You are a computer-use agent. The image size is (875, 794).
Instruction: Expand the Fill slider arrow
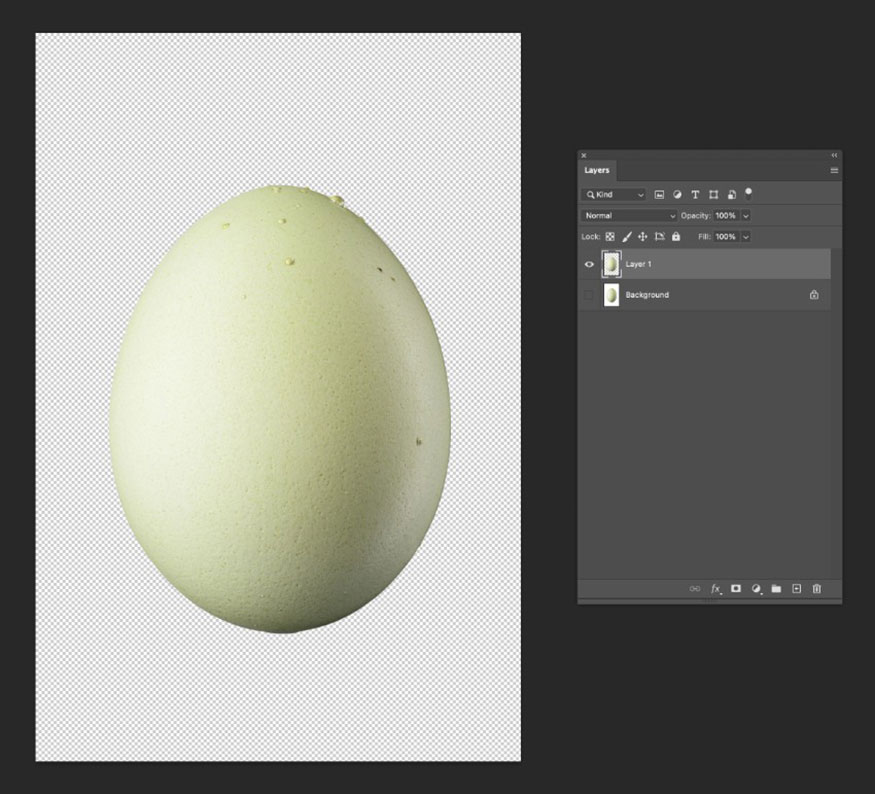(x=746, y=237)
